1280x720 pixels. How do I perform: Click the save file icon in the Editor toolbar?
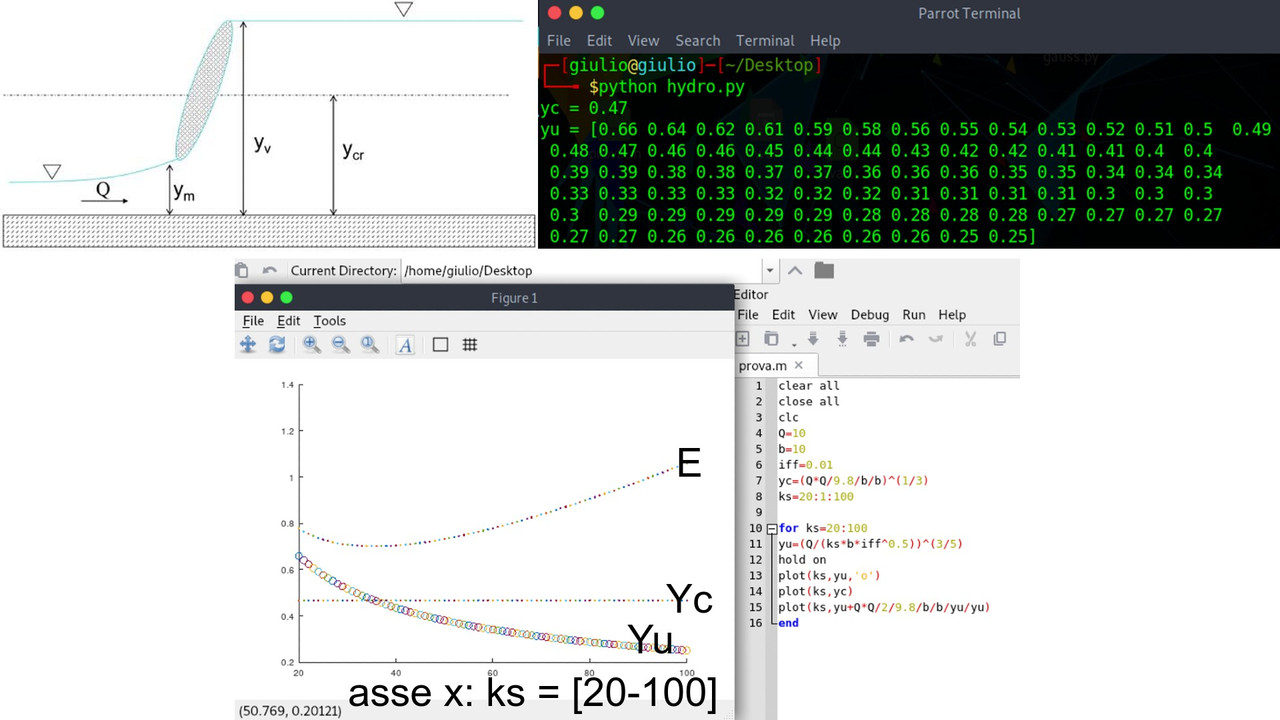[813, 339]
